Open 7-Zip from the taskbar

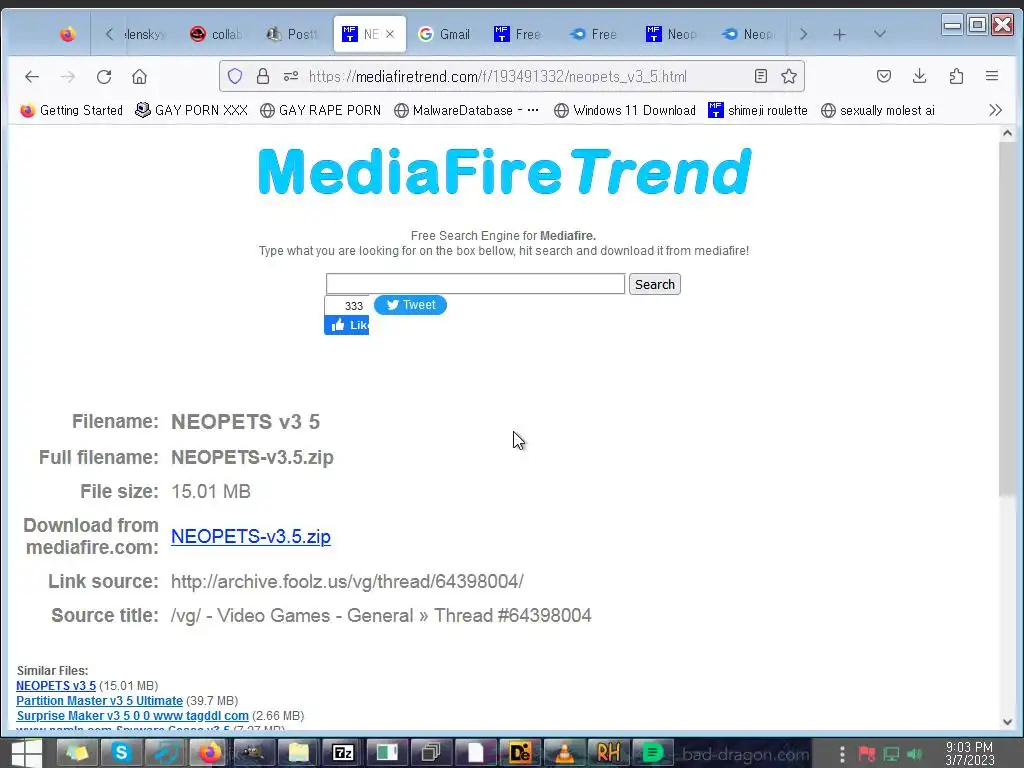(343, 752)
